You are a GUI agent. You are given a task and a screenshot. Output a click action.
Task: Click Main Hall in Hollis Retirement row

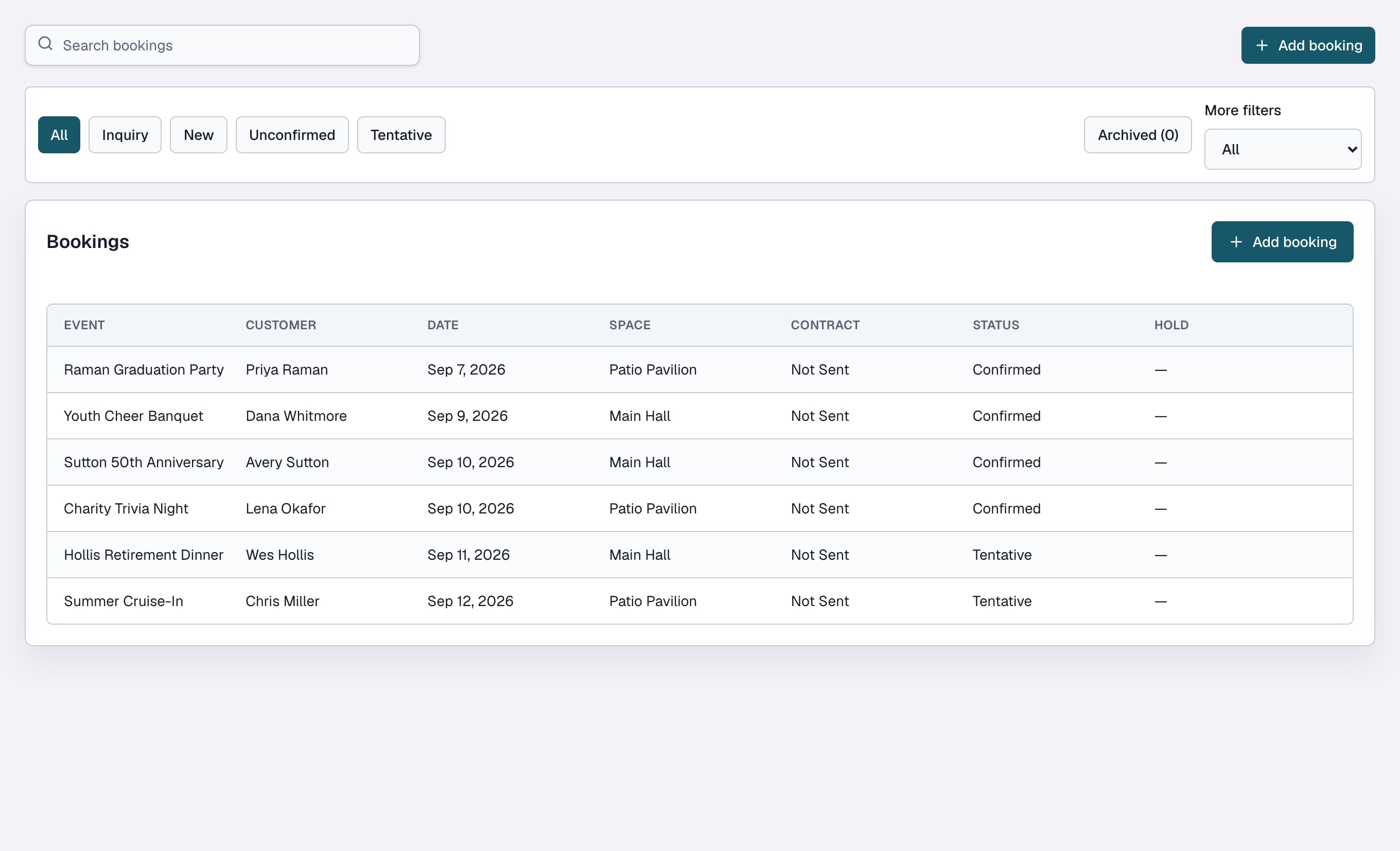tap(639, 555)
